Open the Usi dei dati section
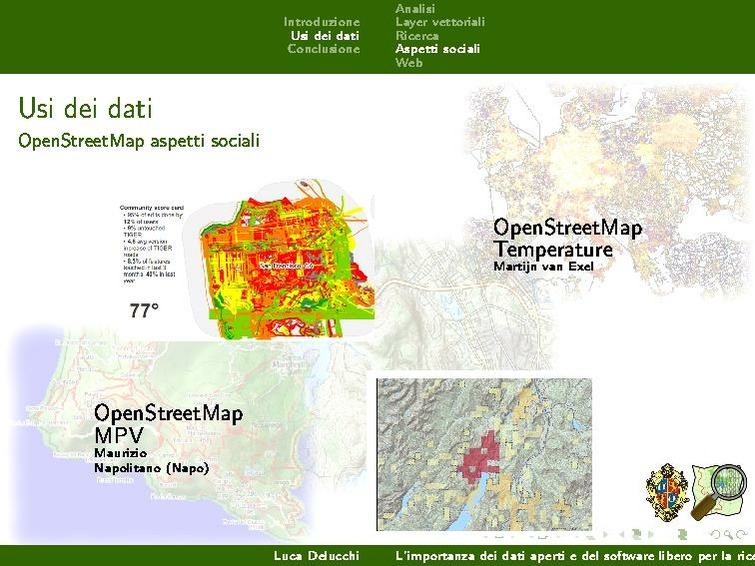 [325, 35]
